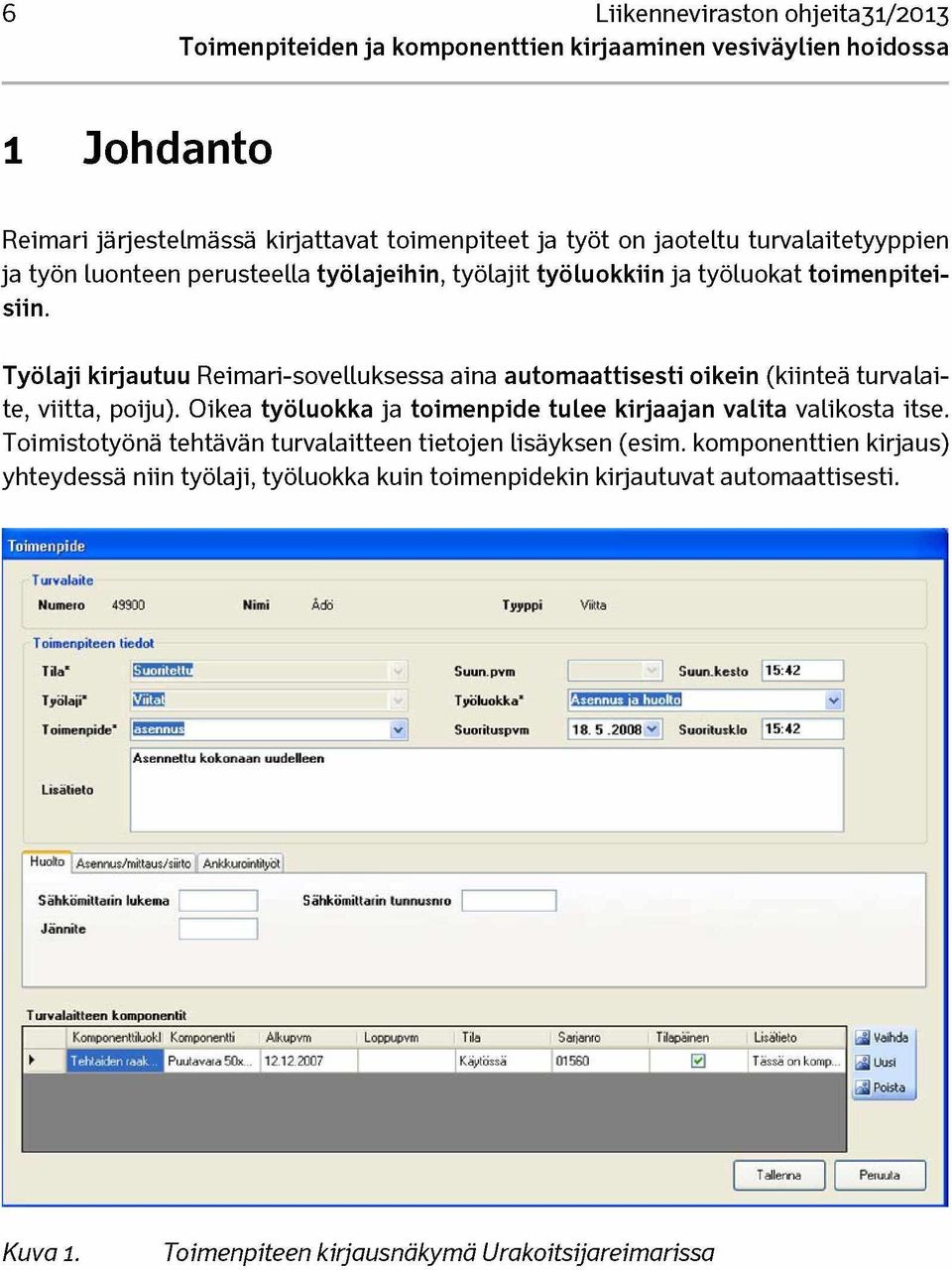Screen dimensions: 952x1270
Task: Click the Sähkömittarin tunnusnro input field
Action: (509, 901)
